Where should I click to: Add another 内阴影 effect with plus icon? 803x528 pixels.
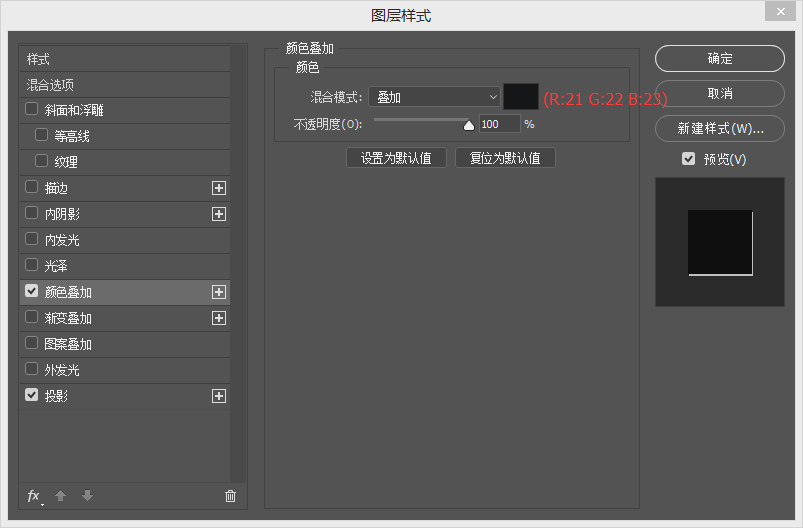click(219, 214)
